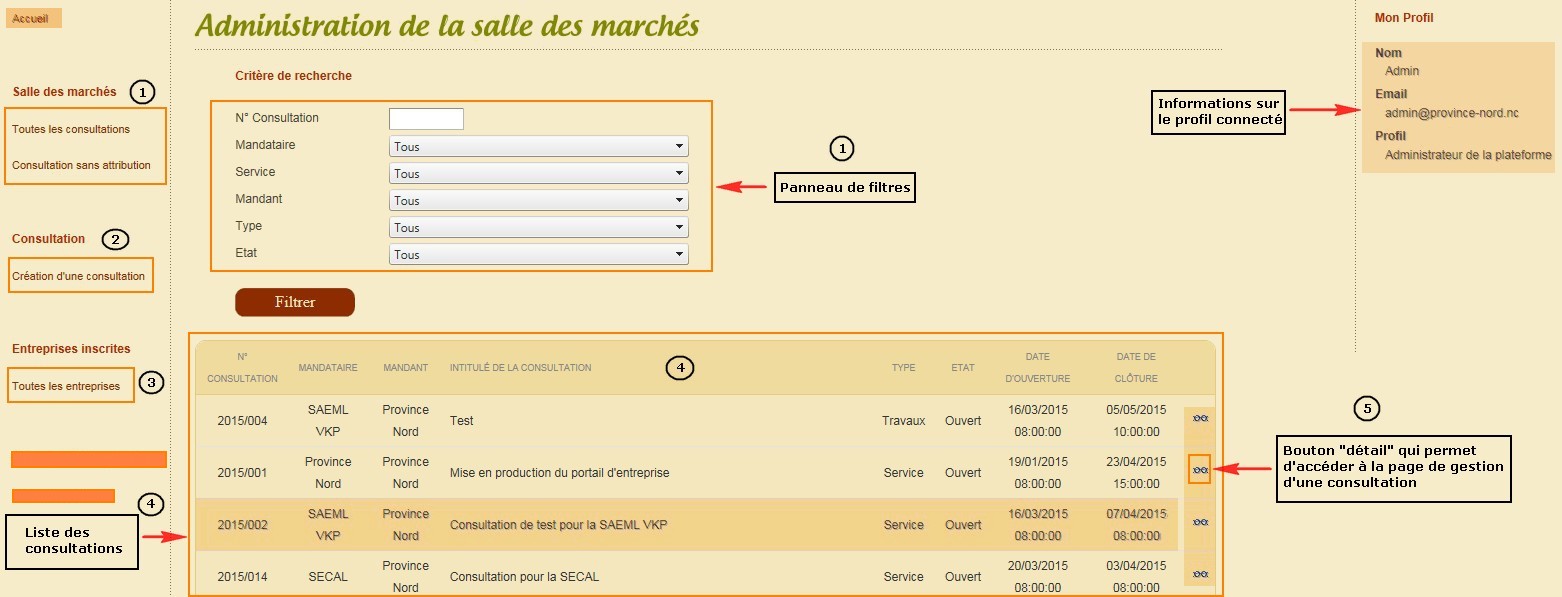Click the email admin@province-nord.nc
Screen dimensions: 1562x597
tap(1451, 113)
